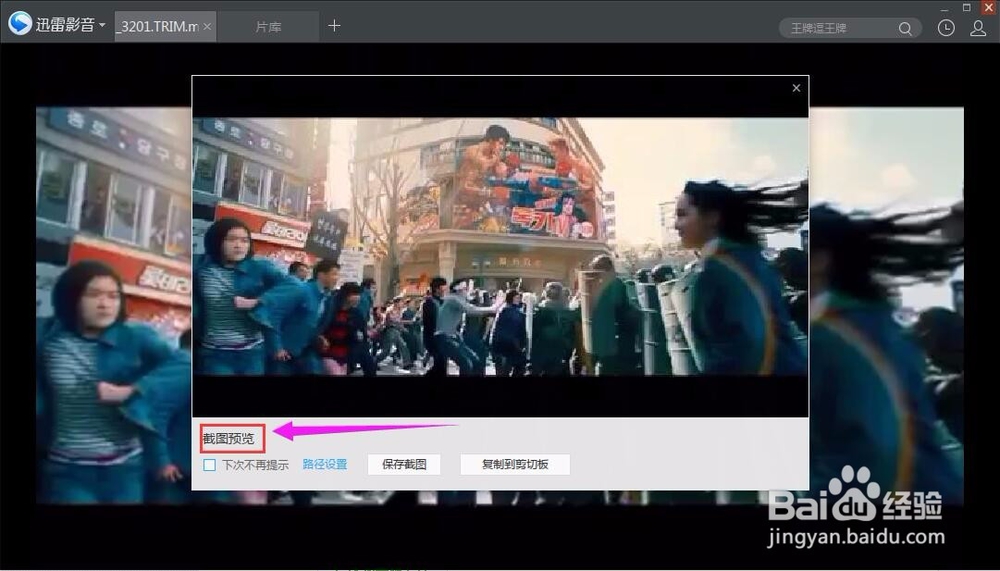Minimize the player window
This screenshot has height=571, width=1000.
pos(946,8)
